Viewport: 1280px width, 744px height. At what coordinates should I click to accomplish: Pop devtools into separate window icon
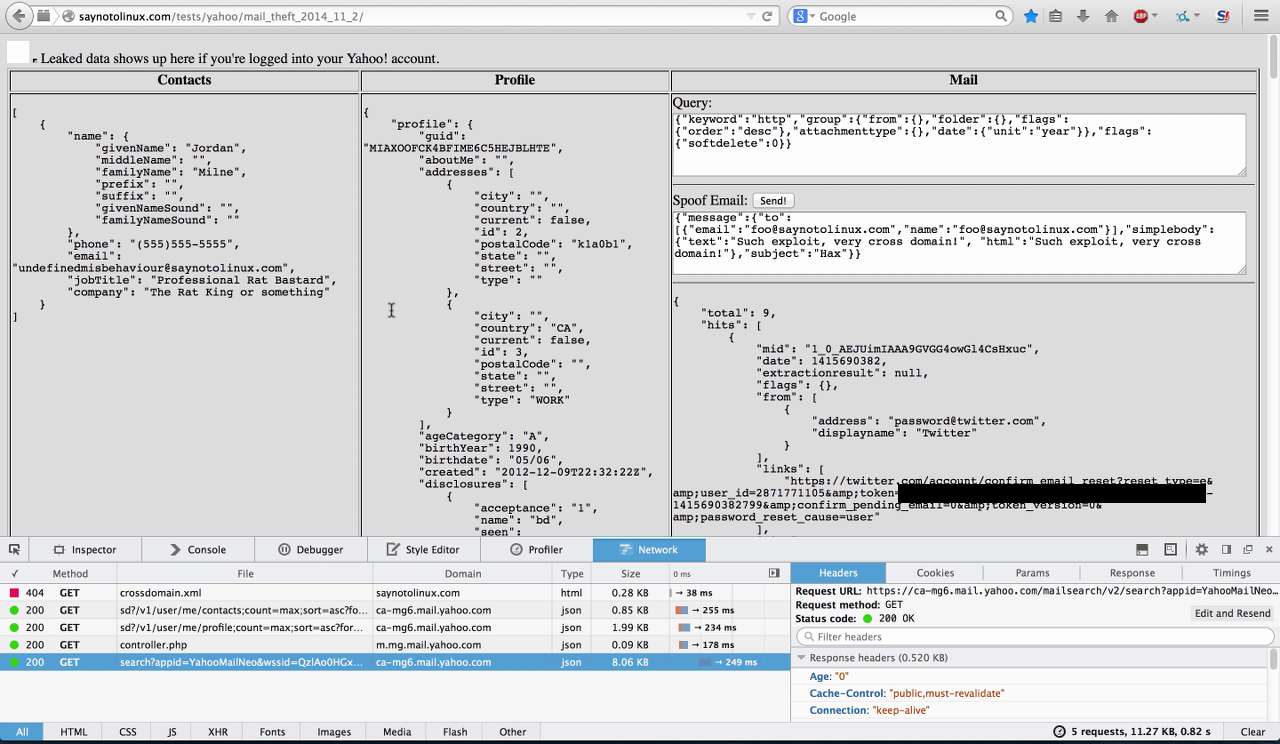[1248, 549]
